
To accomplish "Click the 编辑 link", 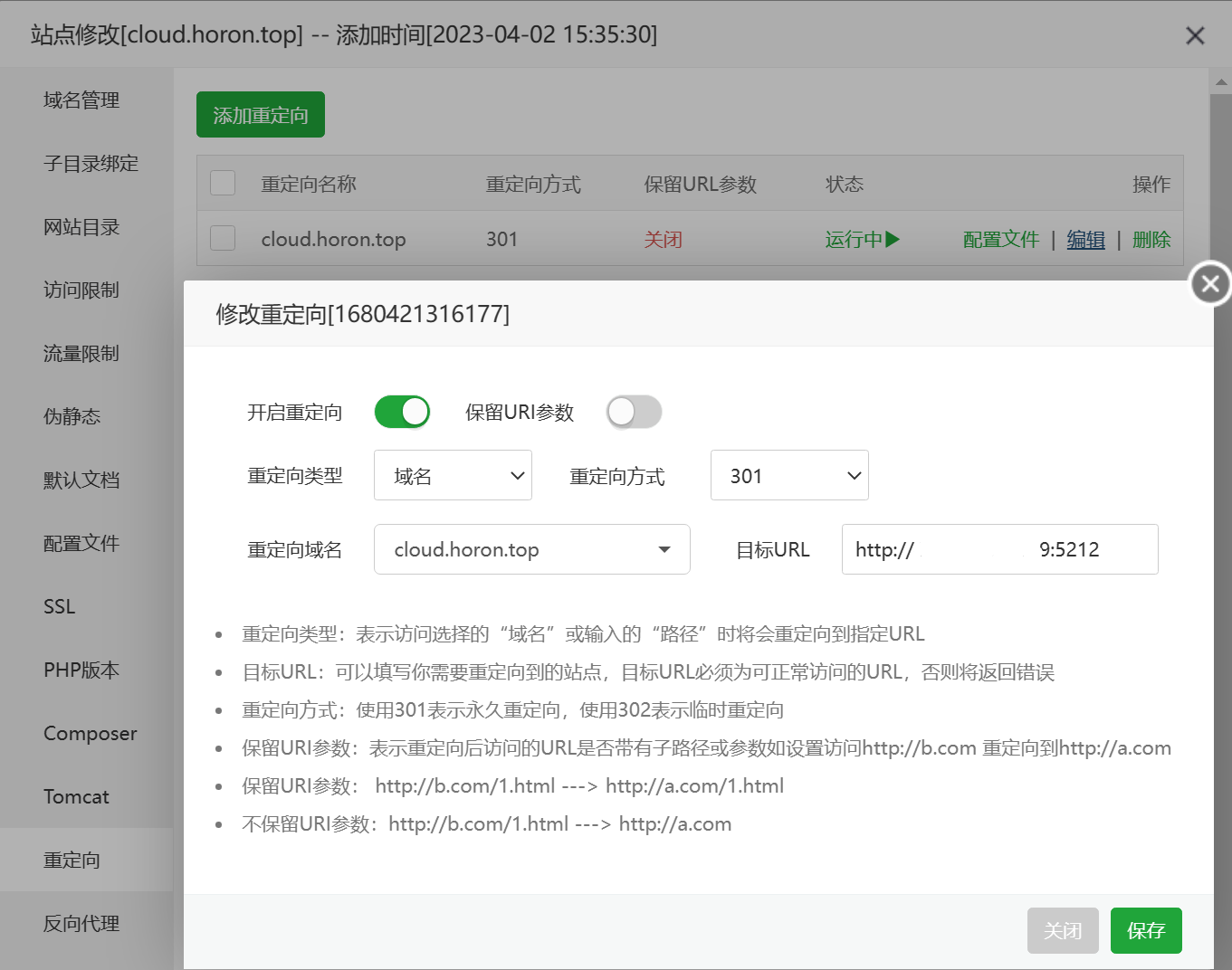I will click(x=1085, y=240).
